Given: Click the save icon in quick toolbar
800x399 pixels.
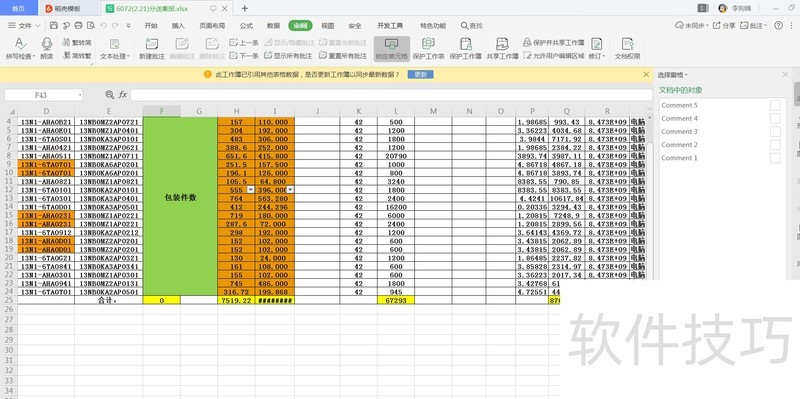Looking at the screenshot, I should [54, 25].
